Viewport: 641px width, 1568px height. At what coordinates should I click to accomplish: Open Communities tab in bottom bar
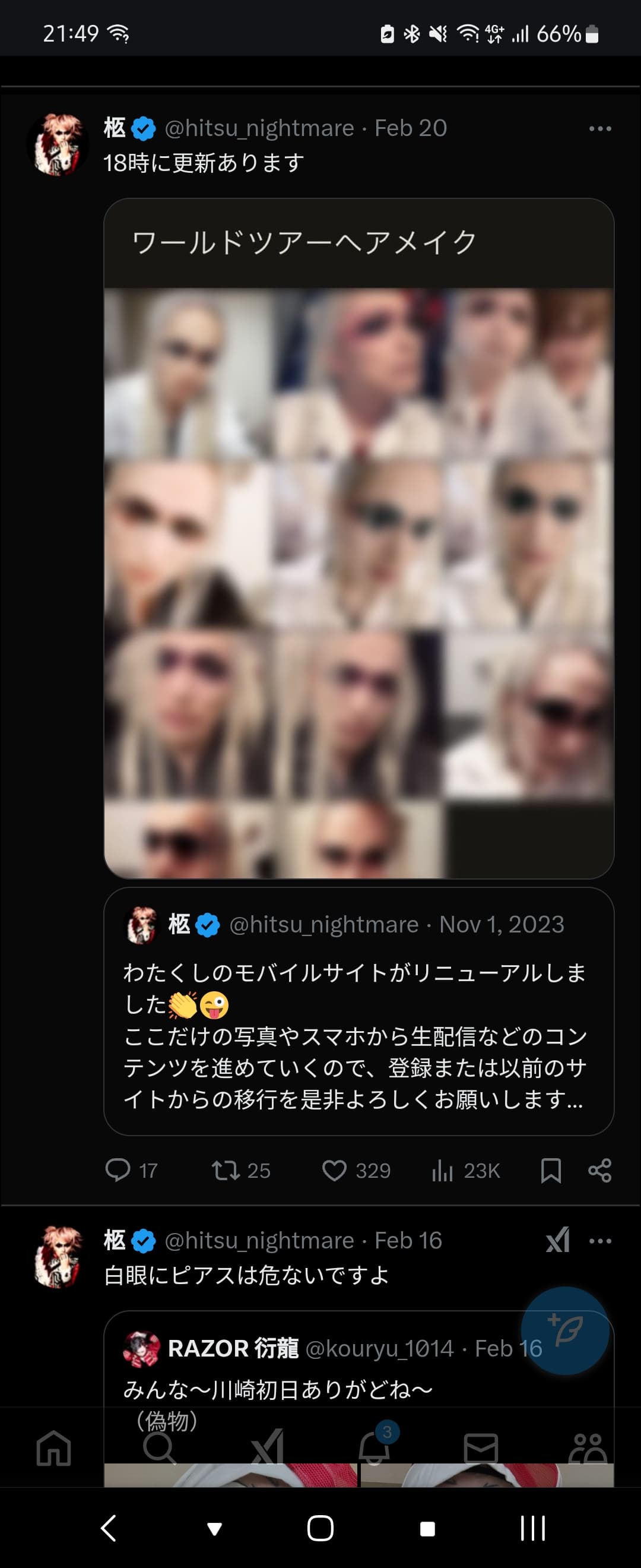click(x=588, y=1448)
